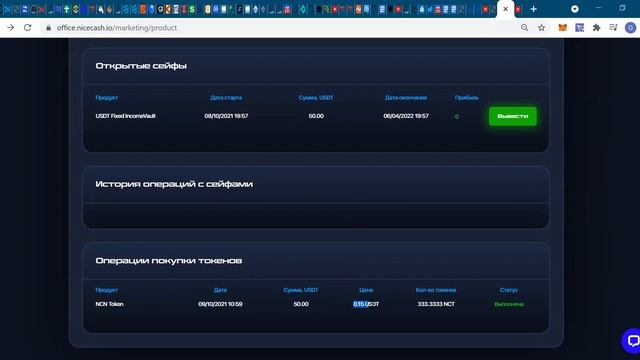The image size is (640, 360).
Task: Click the Цена column header
Action: (x=366, y=290)
